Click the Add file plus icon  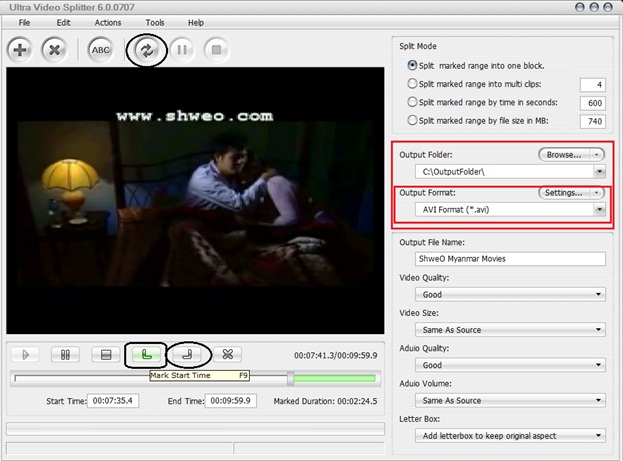(19, 50)
